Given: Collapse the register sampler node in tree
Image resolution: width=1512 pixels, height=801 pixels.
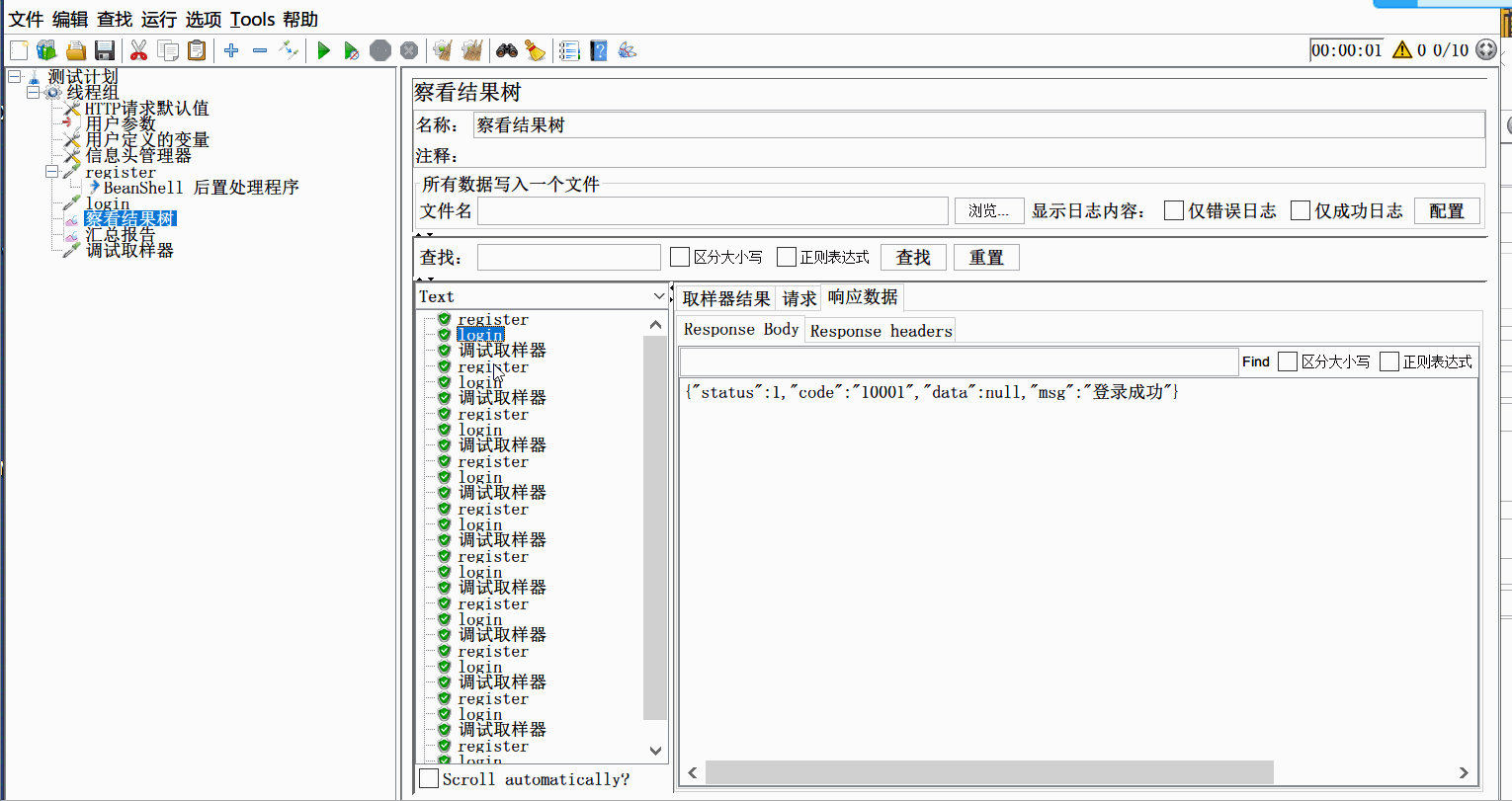Looking at the screenshot, I should [x=51, y=172].
